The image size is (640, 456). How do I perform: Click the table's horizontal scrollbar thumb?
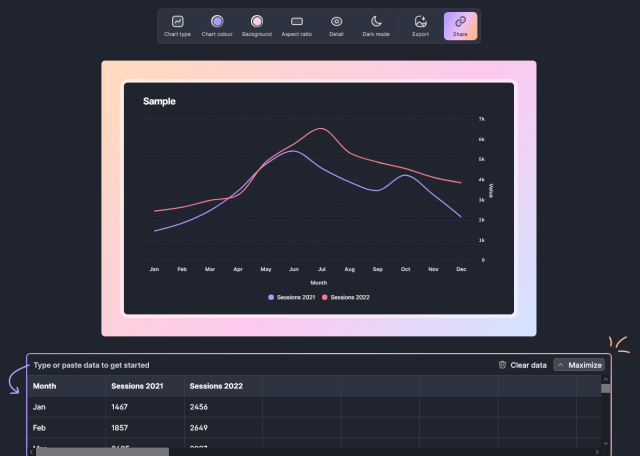click(x=102, y=452)
